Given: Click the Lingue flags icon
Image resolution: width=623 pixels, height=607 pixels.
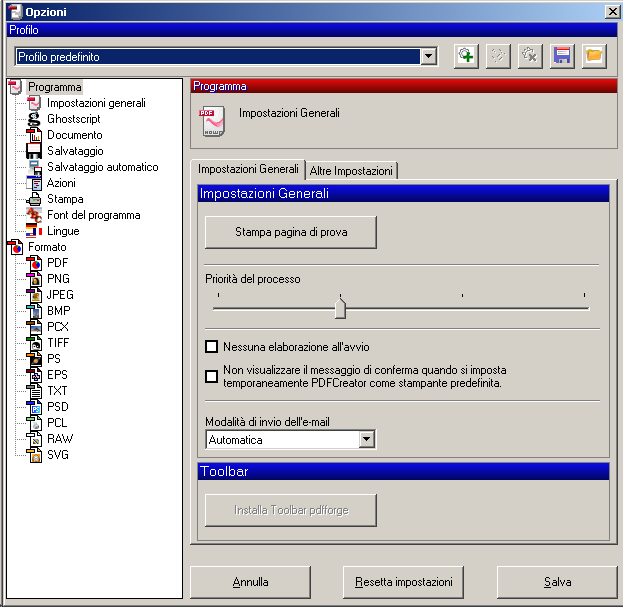Looking at the screenshot, I should (34, 231).
